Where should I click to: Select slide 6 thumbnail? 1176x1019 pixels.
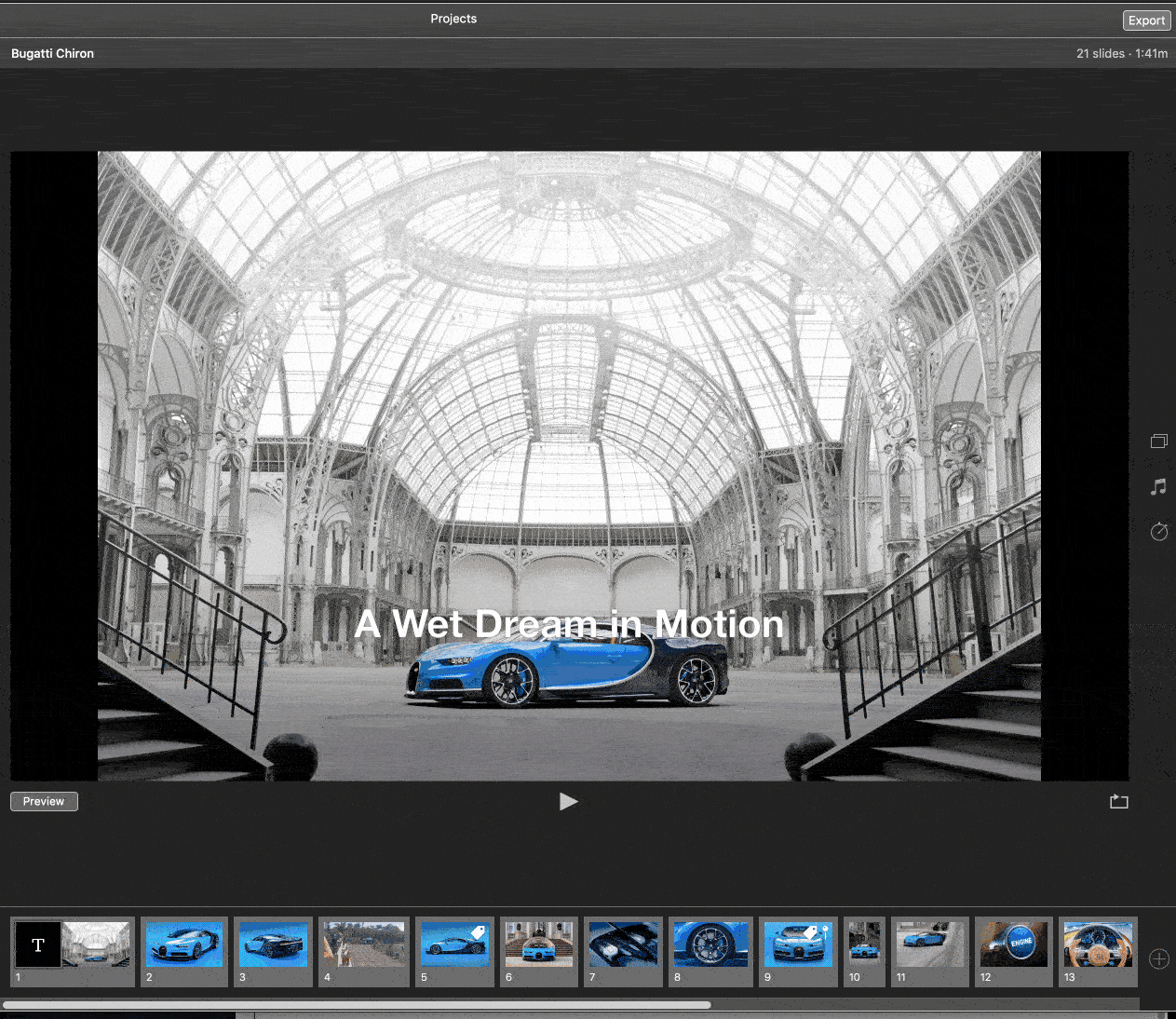click(539, 944)
